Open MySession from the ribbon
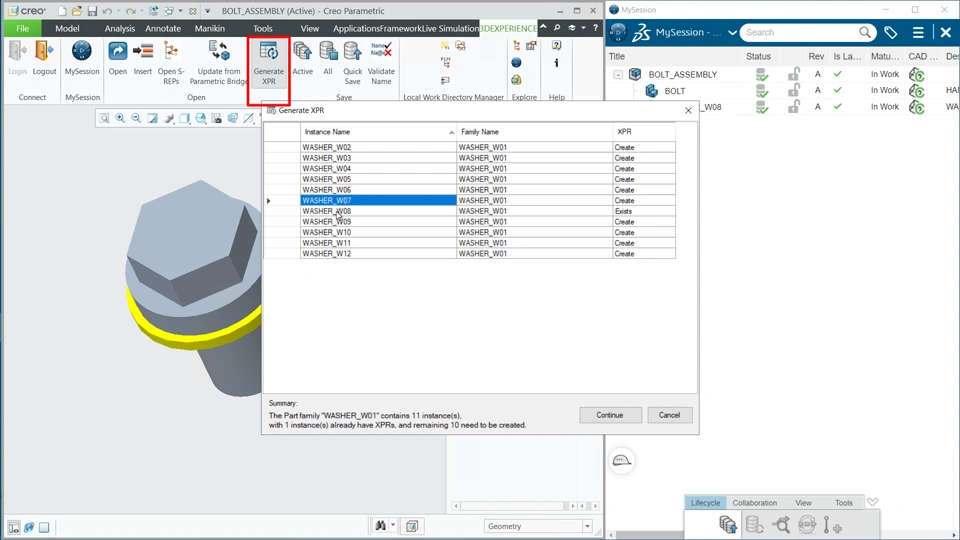 81,52
